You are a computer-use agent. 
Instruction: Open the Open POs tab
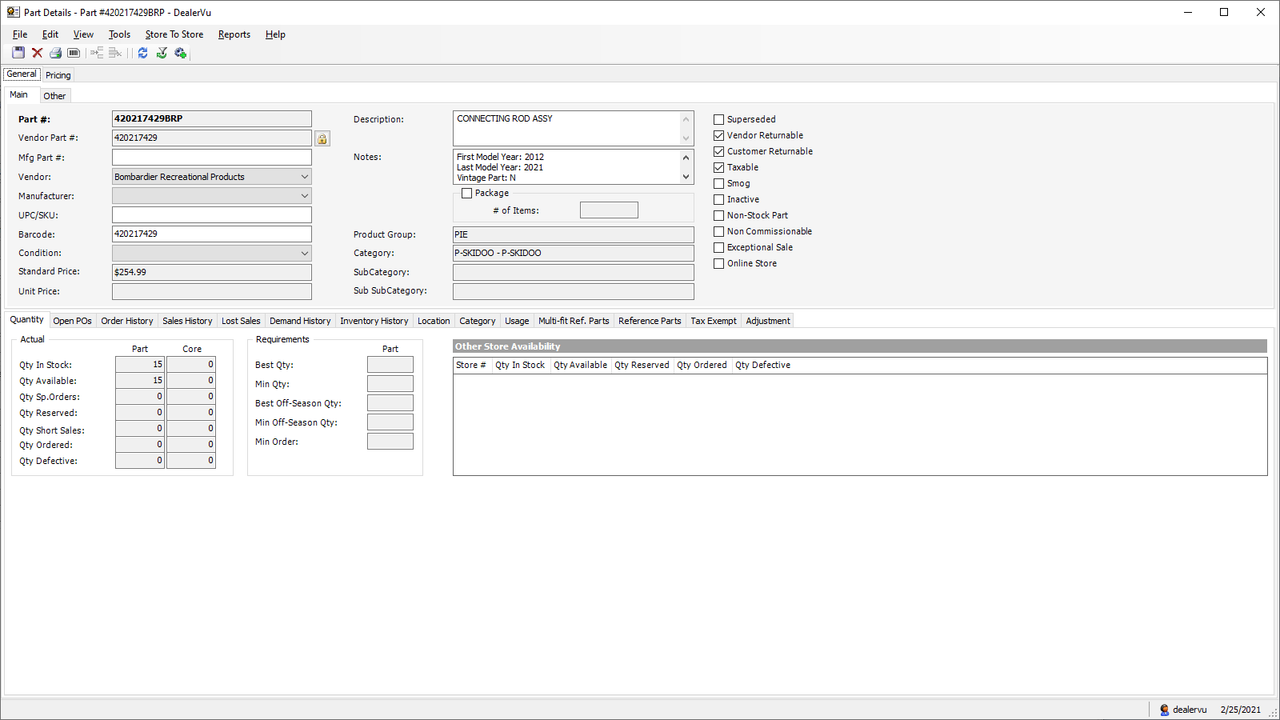coord(72,321)
